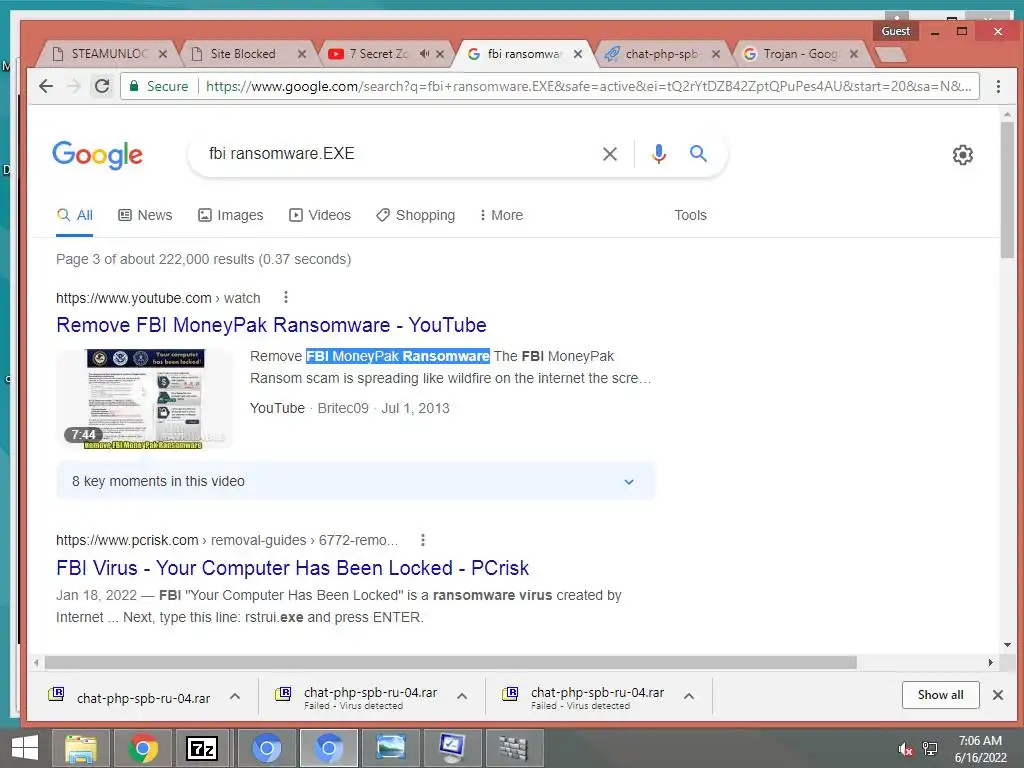Click scrollbar down arrow
Screen dimensions: 1024x768
[x=1007, y=645]
